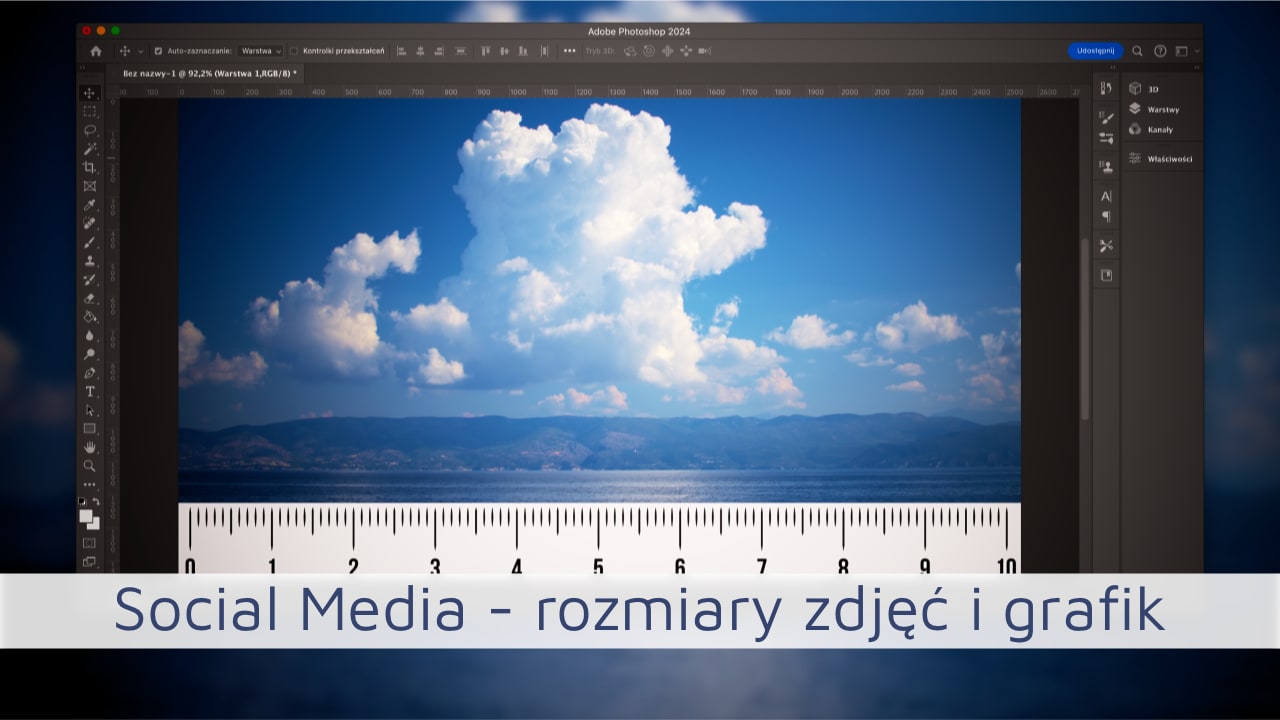This screenshot has height=720, width=1280.
Task: Choose the Zoom tool in toolbar
Action: (x=90, y=466)
